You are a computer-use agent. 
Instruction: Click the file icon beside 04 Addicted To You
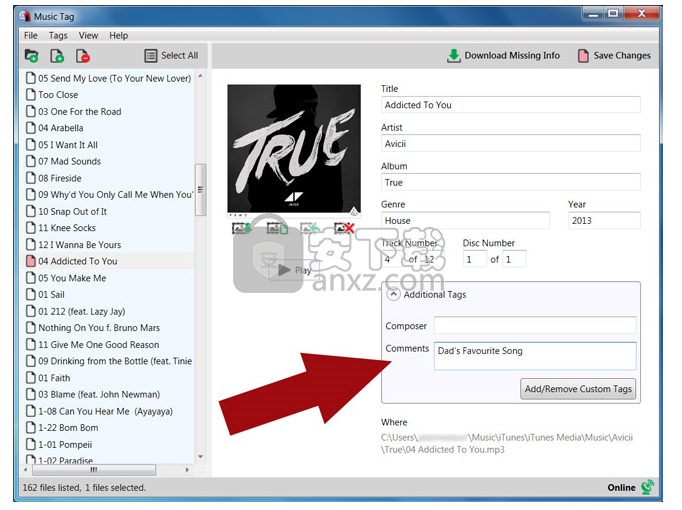[30, 261]
